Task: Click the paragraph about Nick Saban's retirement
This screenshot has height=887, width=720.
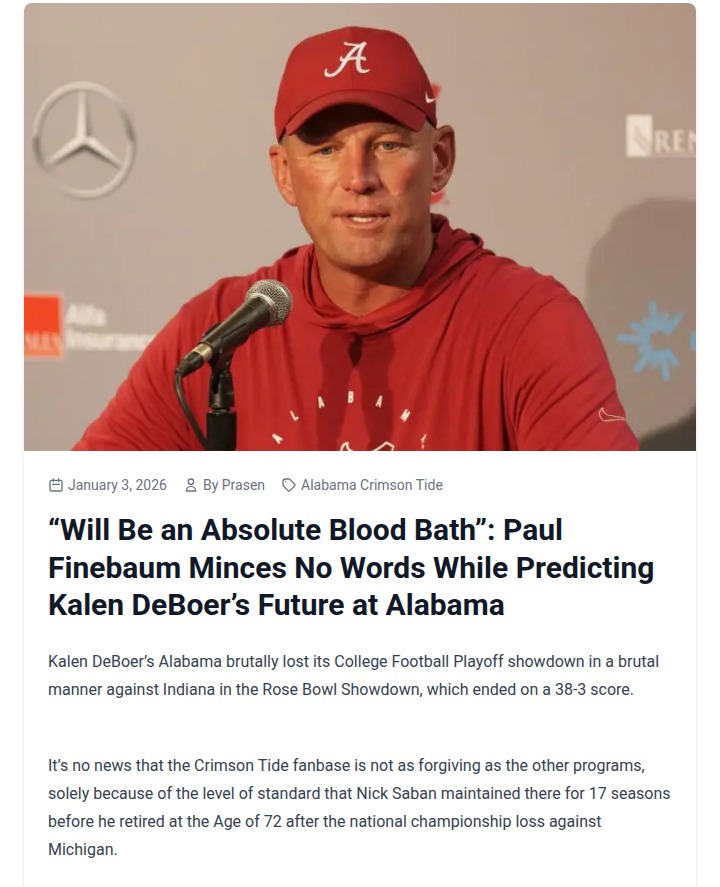Action: click(359, 807)
